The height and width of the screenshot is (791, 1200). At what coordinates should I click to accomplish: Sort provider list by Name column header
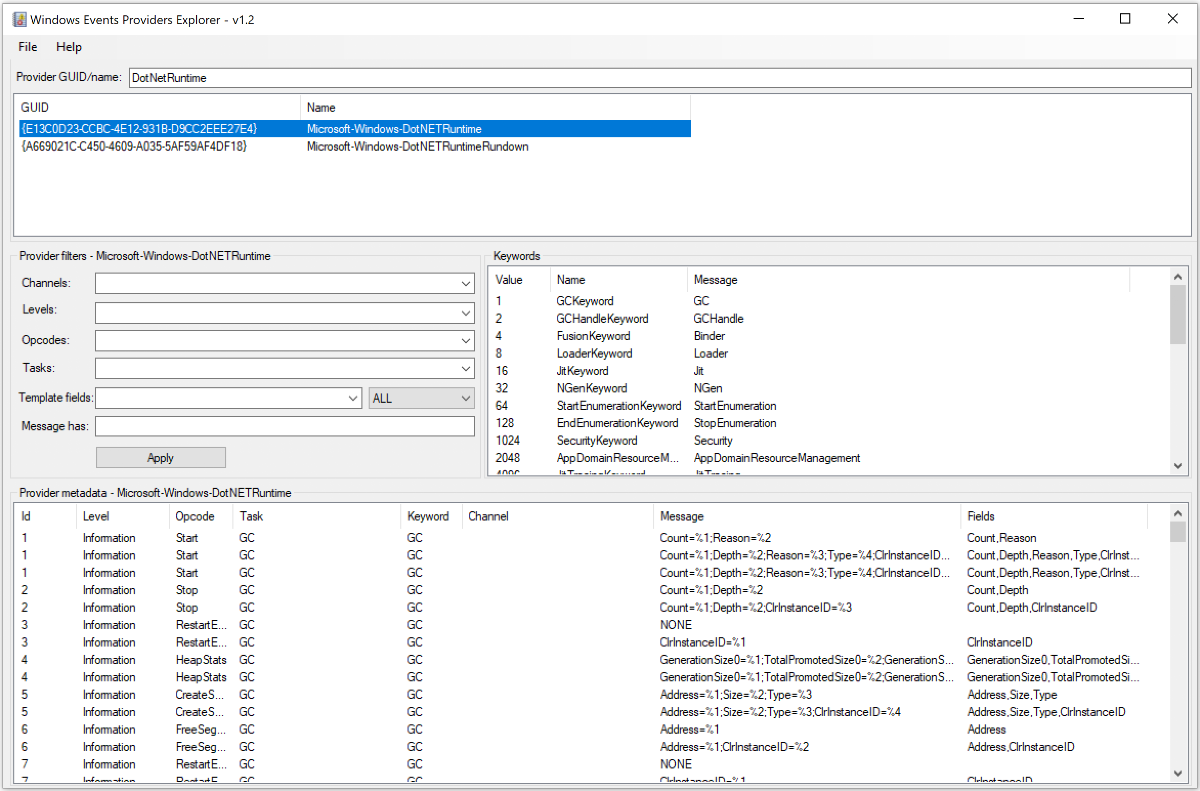coord(495,107)
